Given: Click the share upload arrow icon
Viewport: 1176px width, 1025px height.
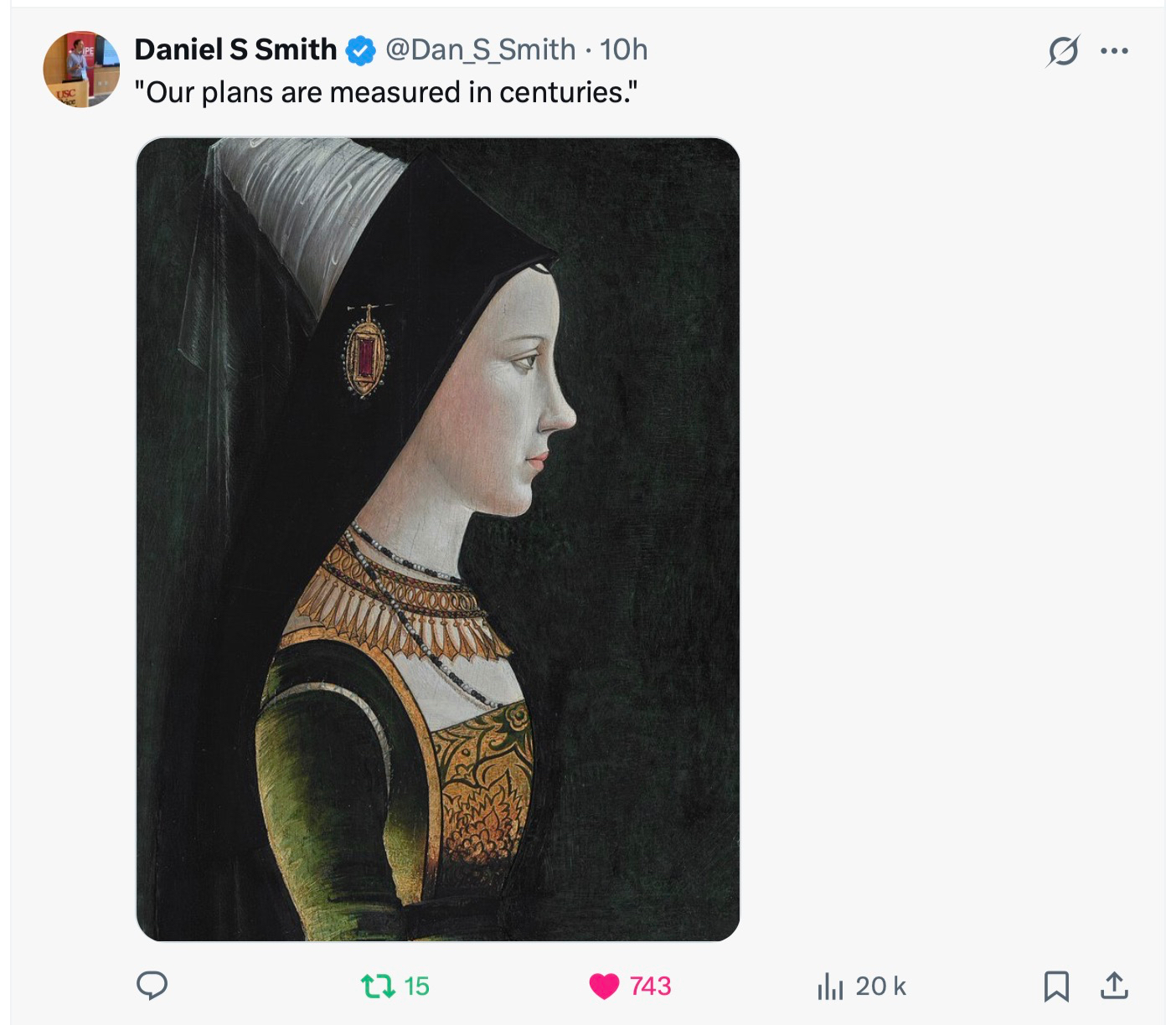Looking at the screenshot, I should [x=1113, y=986].
